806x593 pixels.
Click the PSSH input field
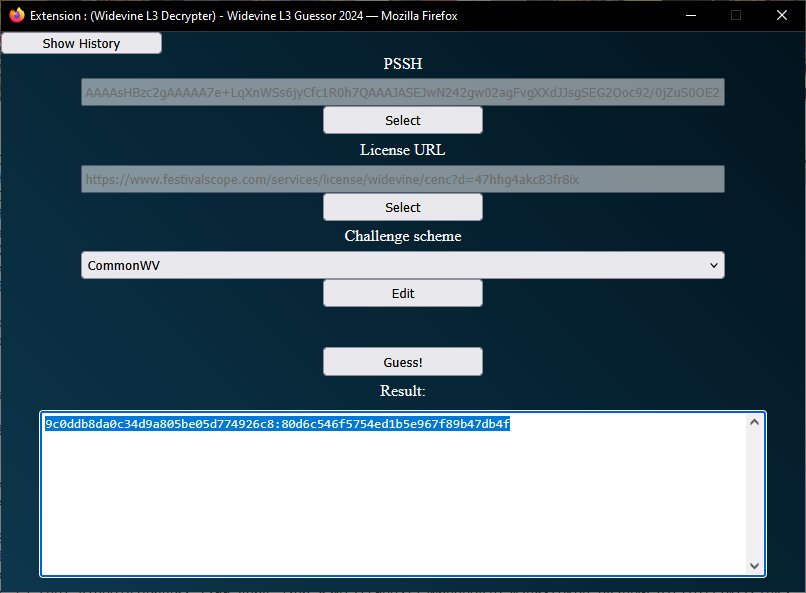pos(402,92)
